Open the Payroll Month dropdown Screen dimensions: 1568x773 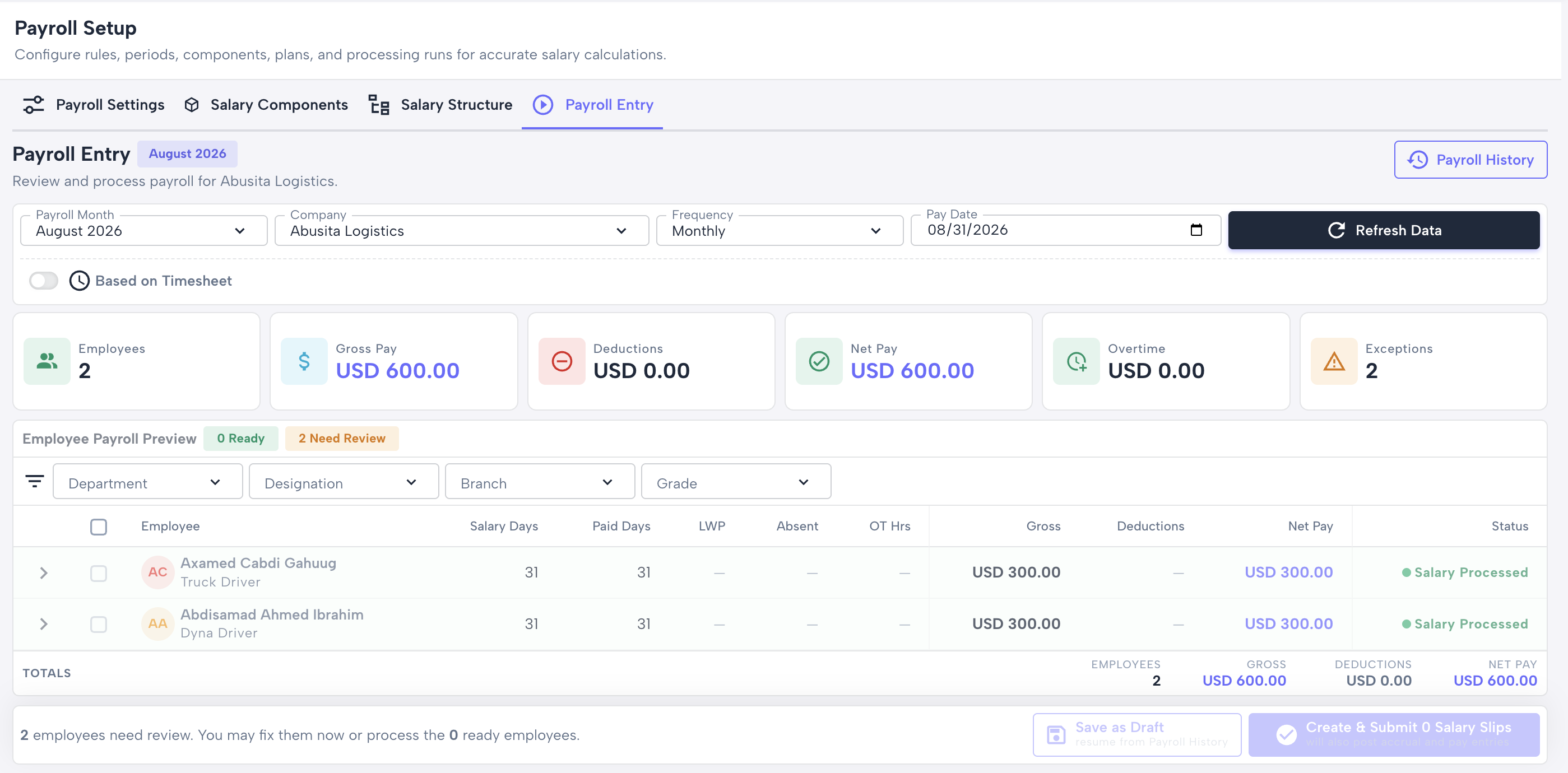(x=144, y=231)
